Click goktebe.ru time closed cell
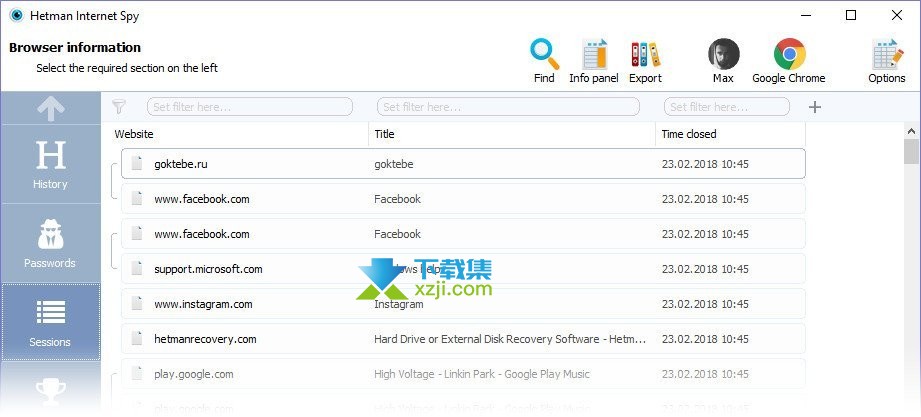This screenshot has height=417, width=921. tap(705, 164)
